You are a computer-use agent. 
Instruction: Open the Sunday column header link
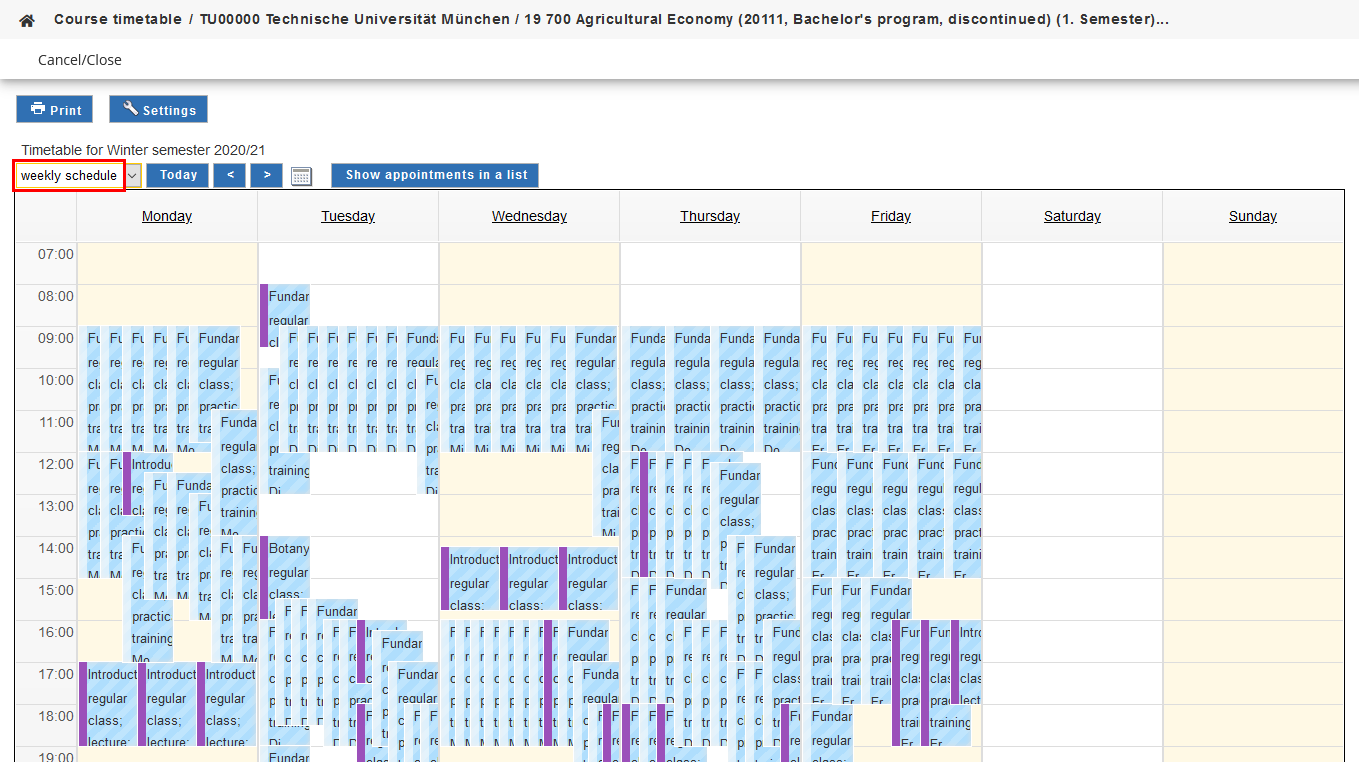coord(1253,216)
